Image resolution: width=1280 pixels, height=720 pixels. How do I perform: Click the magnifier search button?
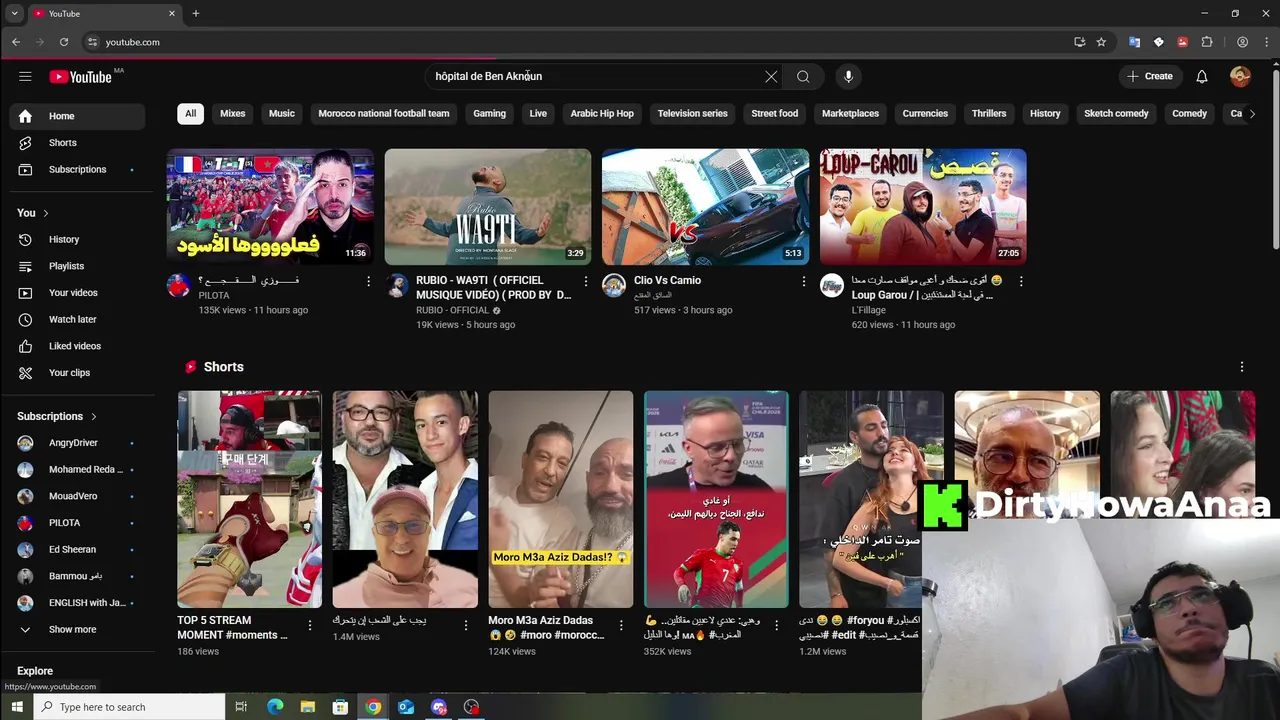(803, 77)
